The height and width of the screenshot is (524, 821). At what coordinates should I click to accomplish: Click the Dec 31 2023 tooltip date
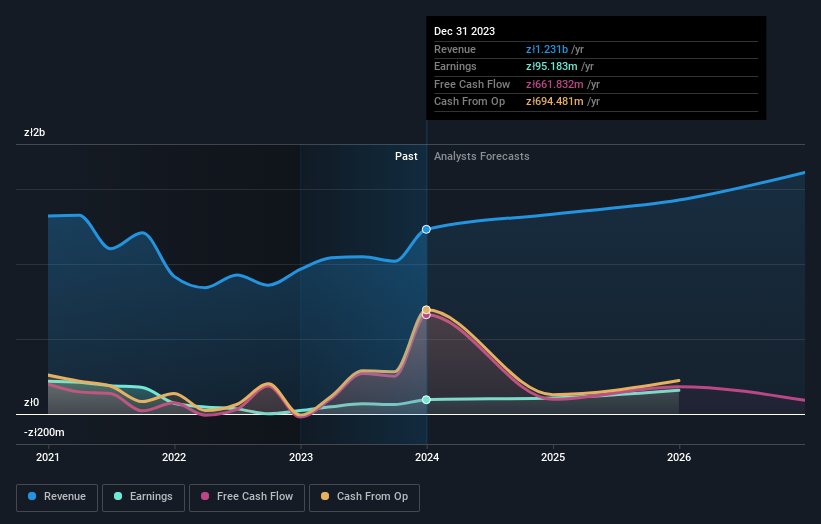[x=464, y=31]
